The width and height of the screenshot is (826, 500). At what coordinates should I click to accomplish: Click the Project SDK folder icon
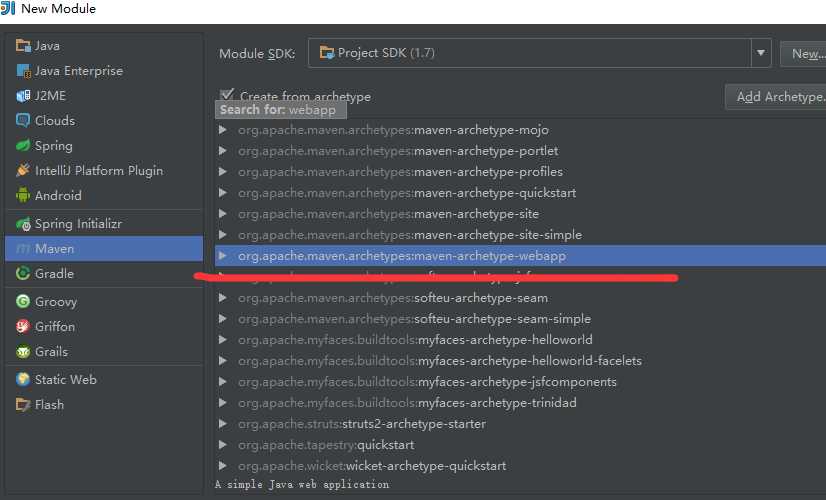point(327,53)
